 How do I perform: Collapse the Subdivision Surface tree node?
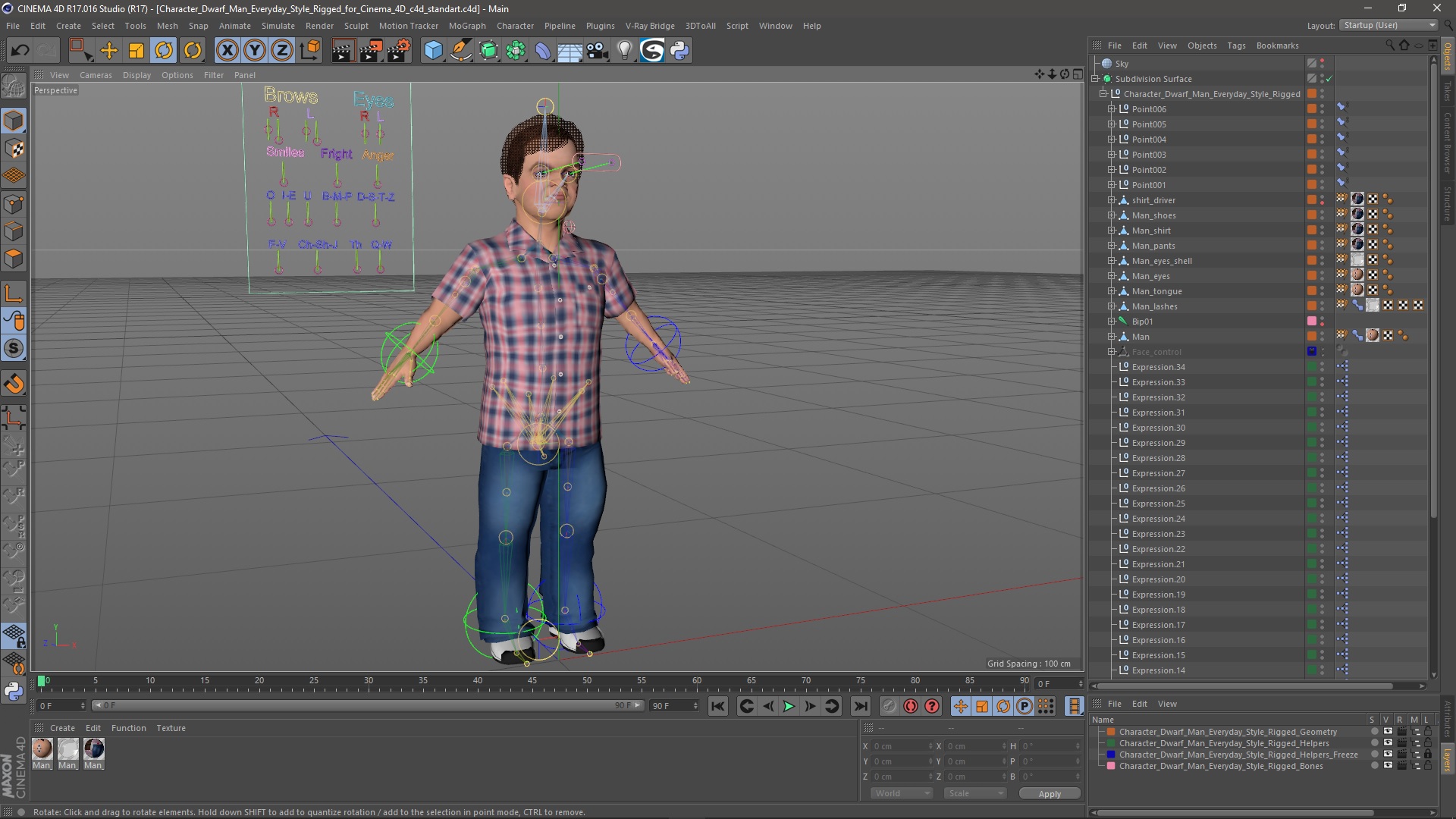(x=1095, y=79)
